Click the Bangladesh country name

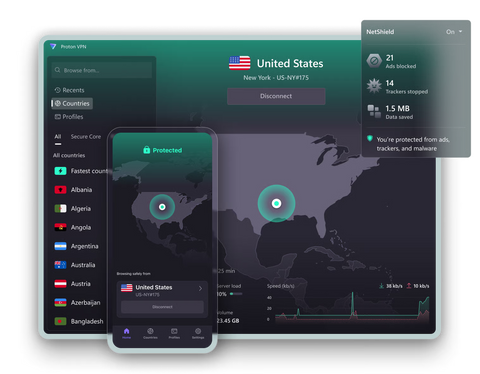(x=87, y=322)
